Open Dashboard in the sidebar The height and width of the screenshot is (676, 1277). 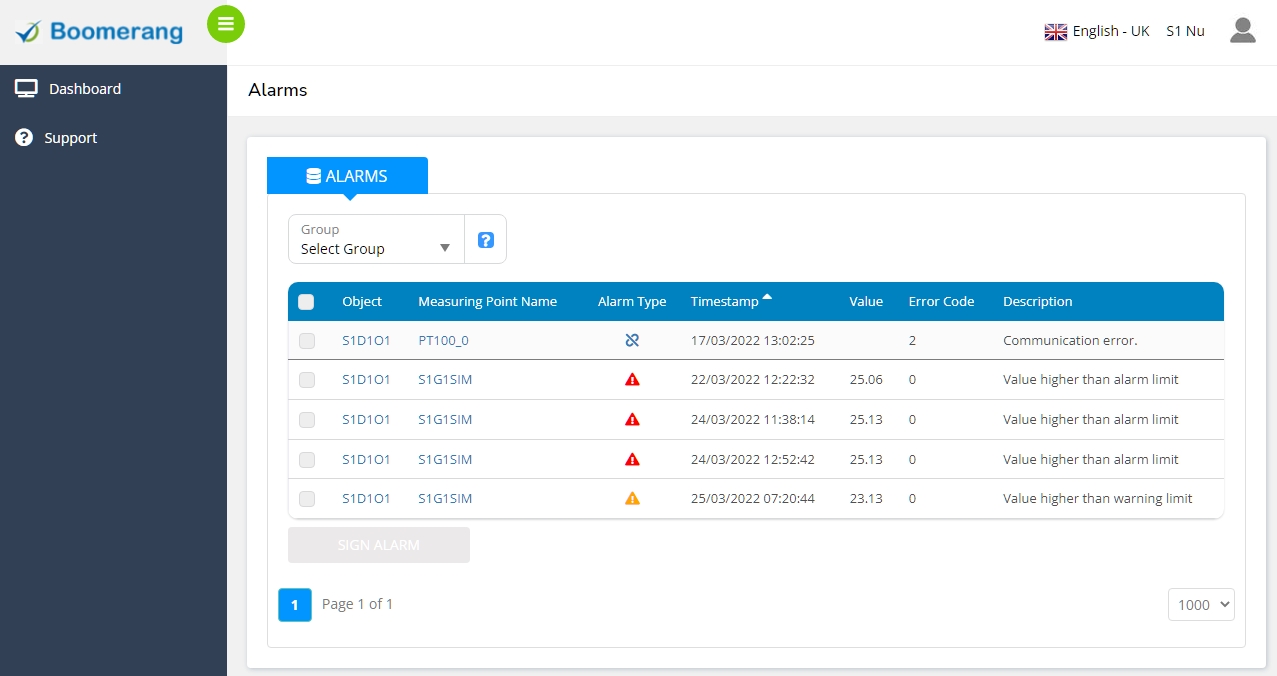(x=85, y=89)
